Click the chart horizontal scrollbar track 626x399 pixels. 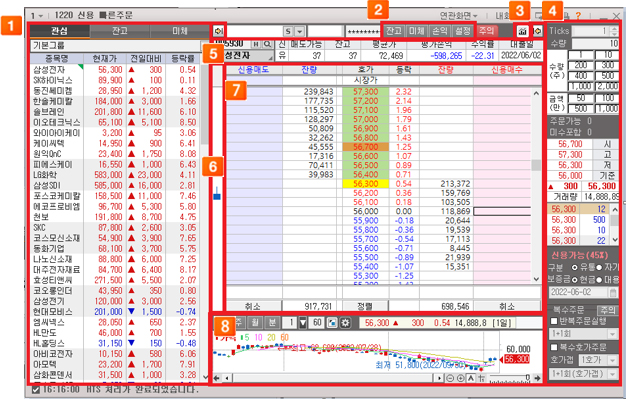[333, 378]
